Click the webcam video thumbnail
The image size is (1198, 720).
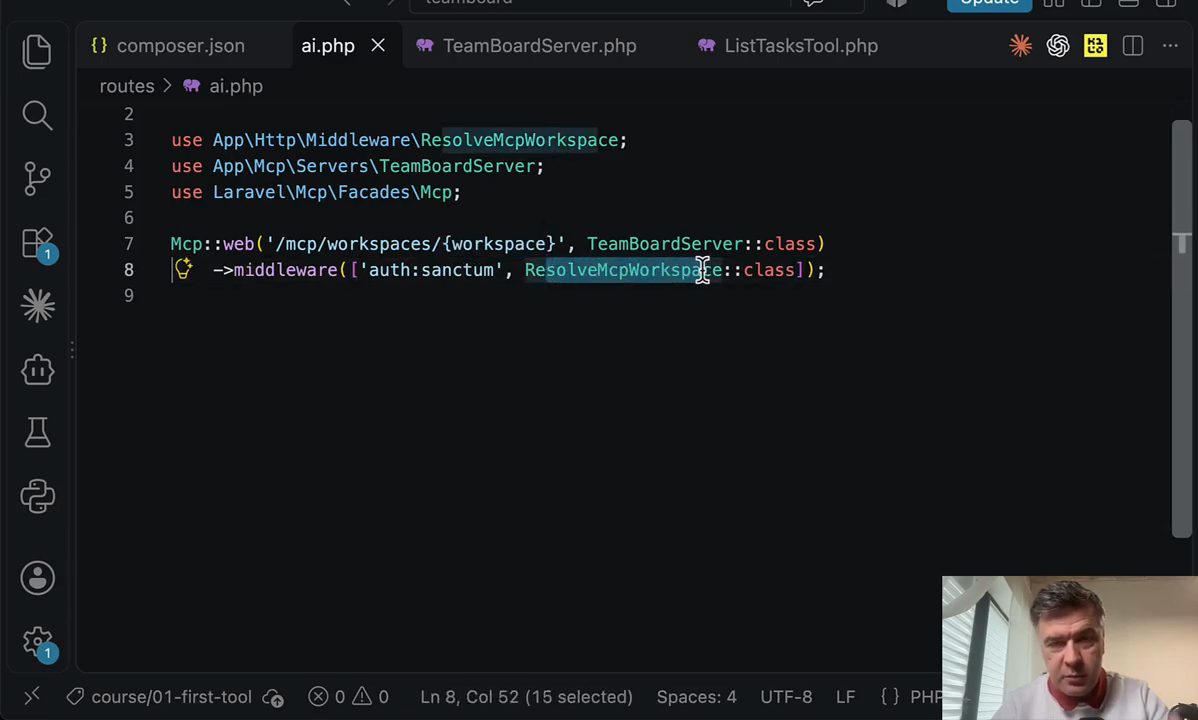(x=1070, y=648)
